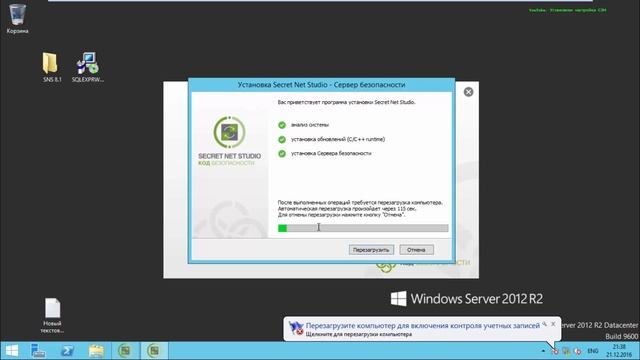Click the green check beside установка Сервера безопасности

tap(282, 154)
